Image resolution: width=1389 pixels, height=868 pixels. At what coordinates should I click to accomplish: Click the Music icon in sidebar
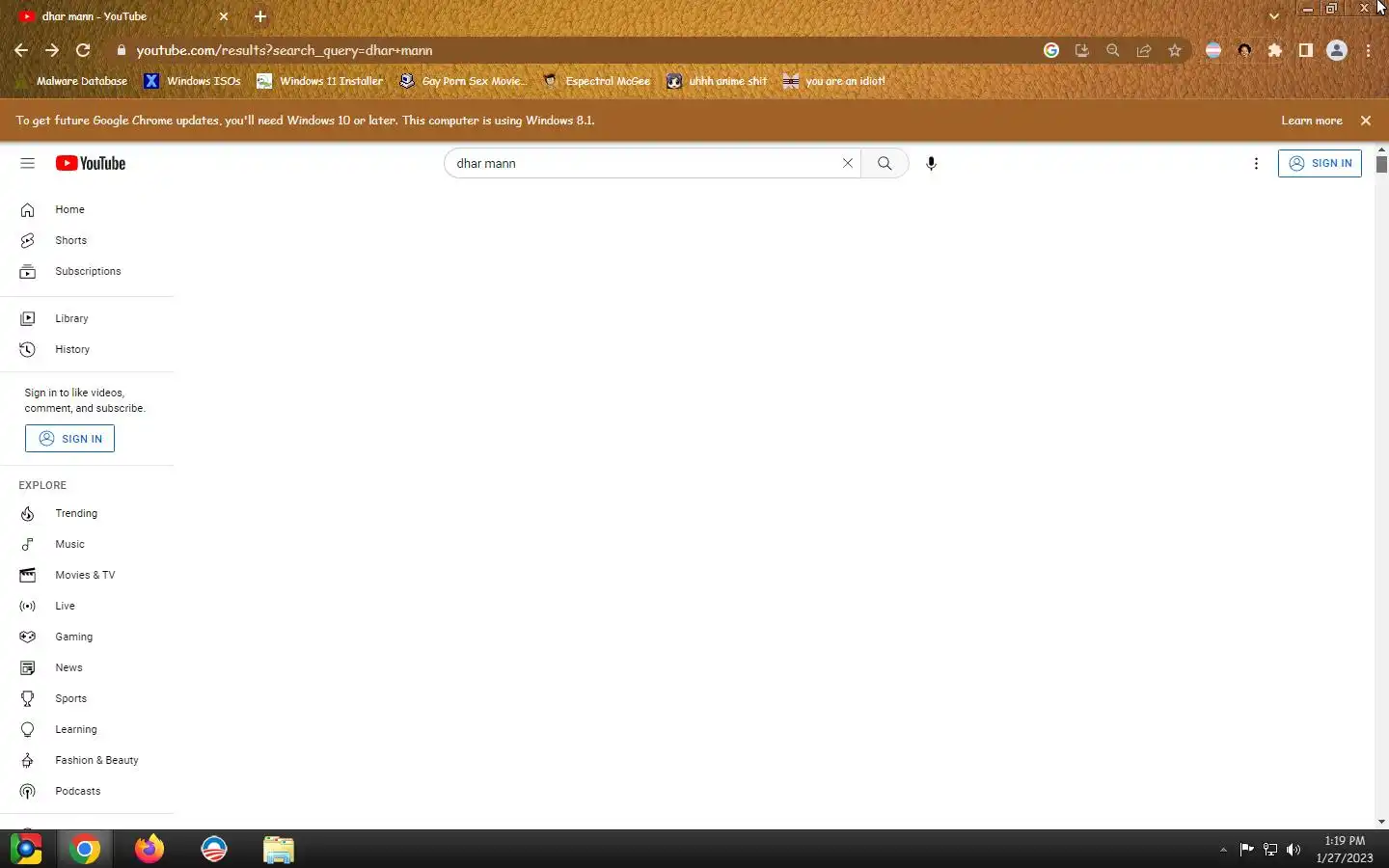tap(27, 544)
